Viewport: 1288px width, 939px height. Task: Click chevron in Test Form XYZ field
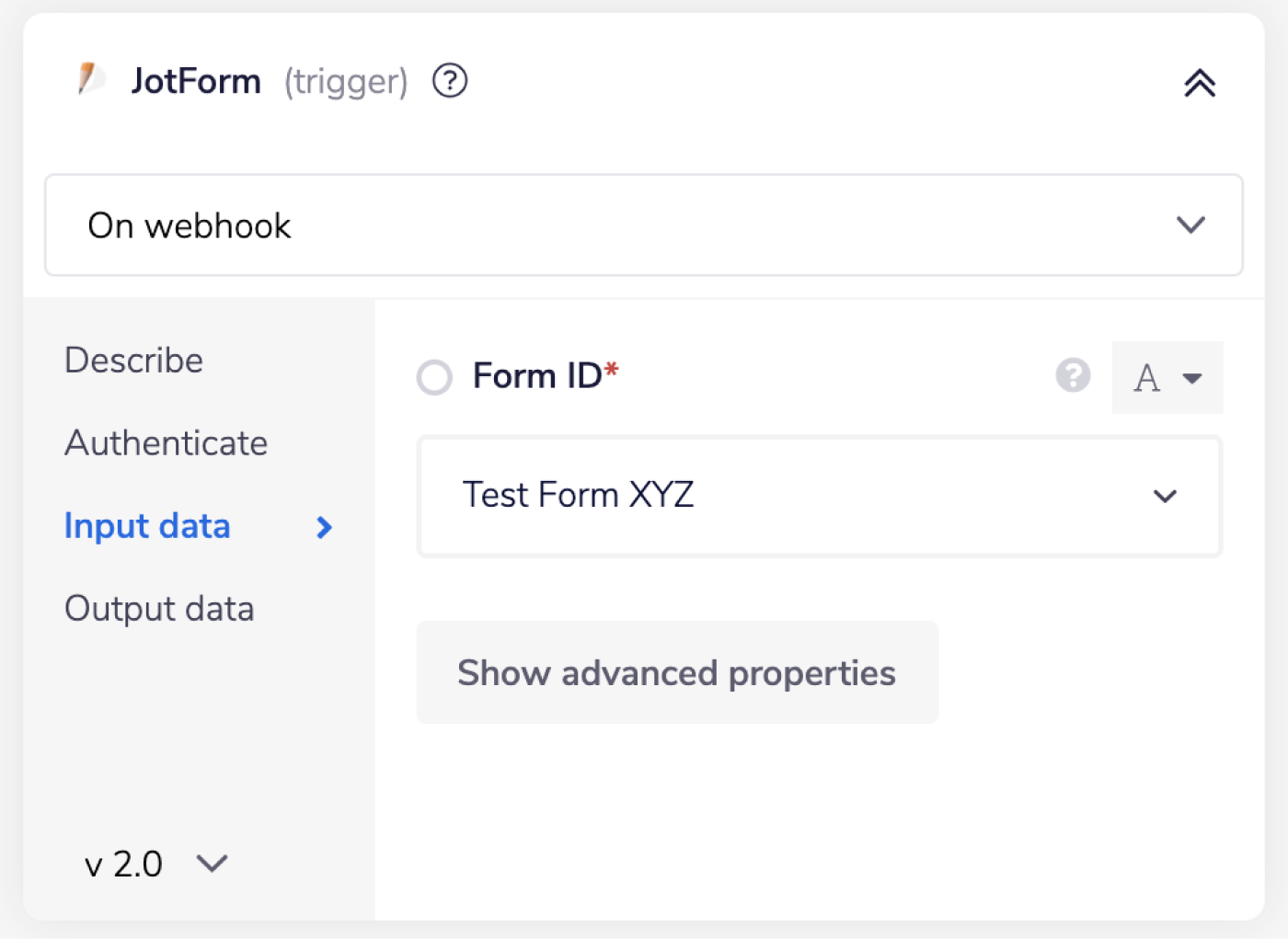[x=1165, y=497]
